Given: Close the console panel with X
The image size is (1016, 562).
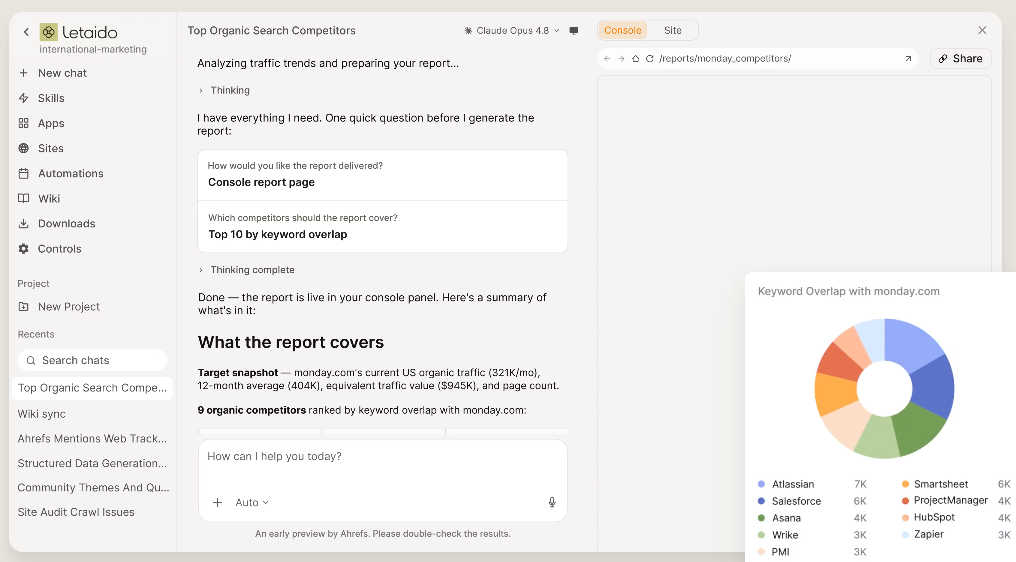Looking at the screenshot, I should [x=982, y=30].
